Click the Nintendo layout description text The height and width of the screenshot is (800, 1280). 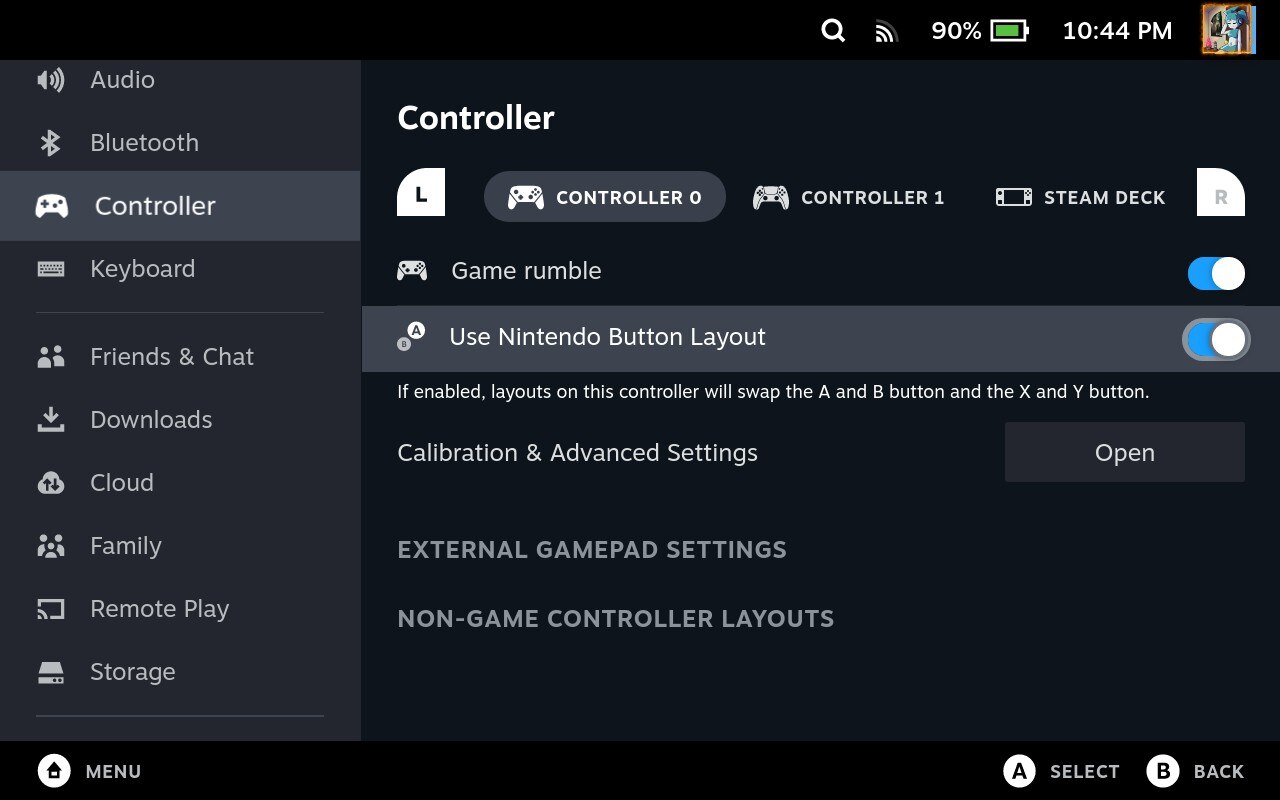(x=773, y=392)
